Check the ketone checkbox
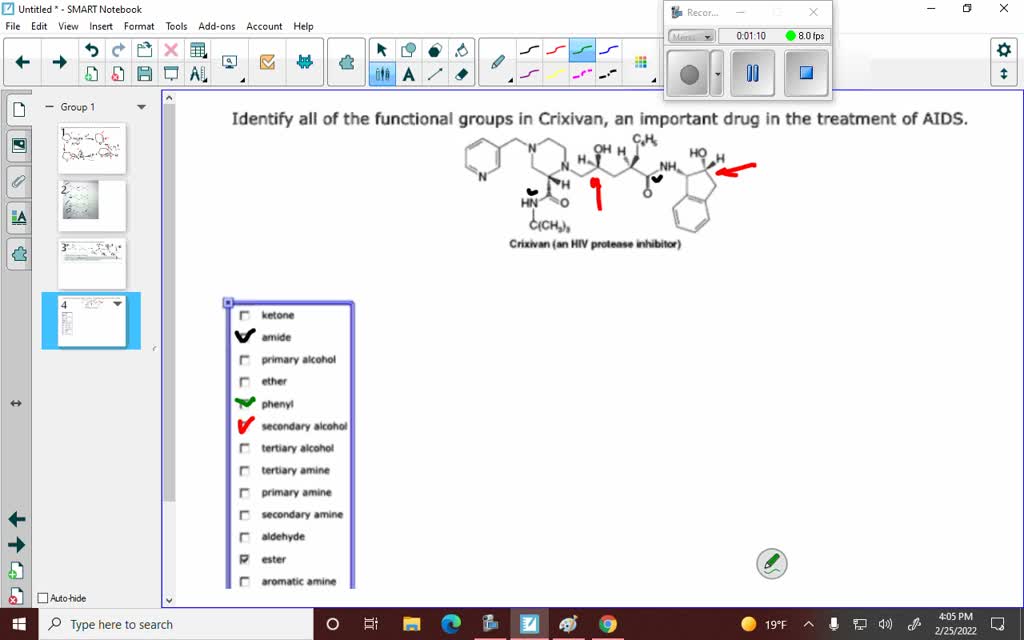Viewport: 1024px width, 640px height. click(245, 315)
